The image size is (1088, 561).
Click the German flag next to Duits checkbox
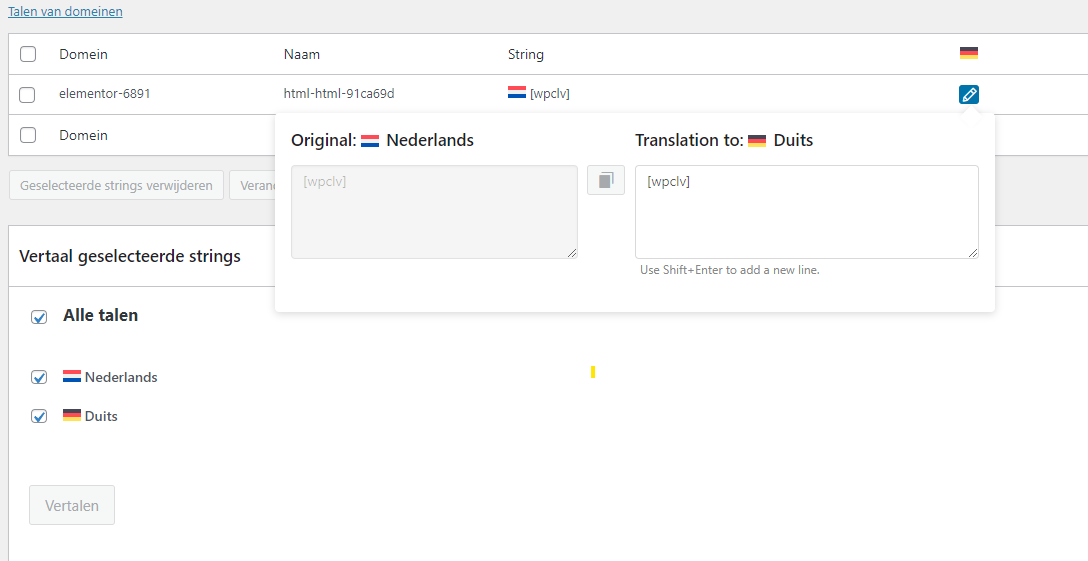tap(72, 416)
